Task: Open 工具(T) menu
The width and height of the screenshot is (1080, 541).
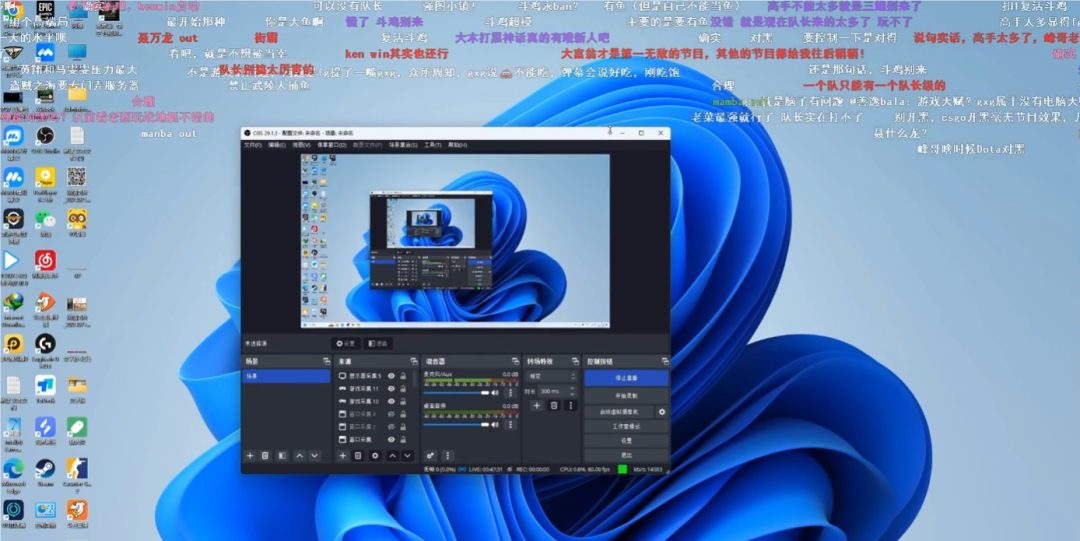Action: point(433,145)
